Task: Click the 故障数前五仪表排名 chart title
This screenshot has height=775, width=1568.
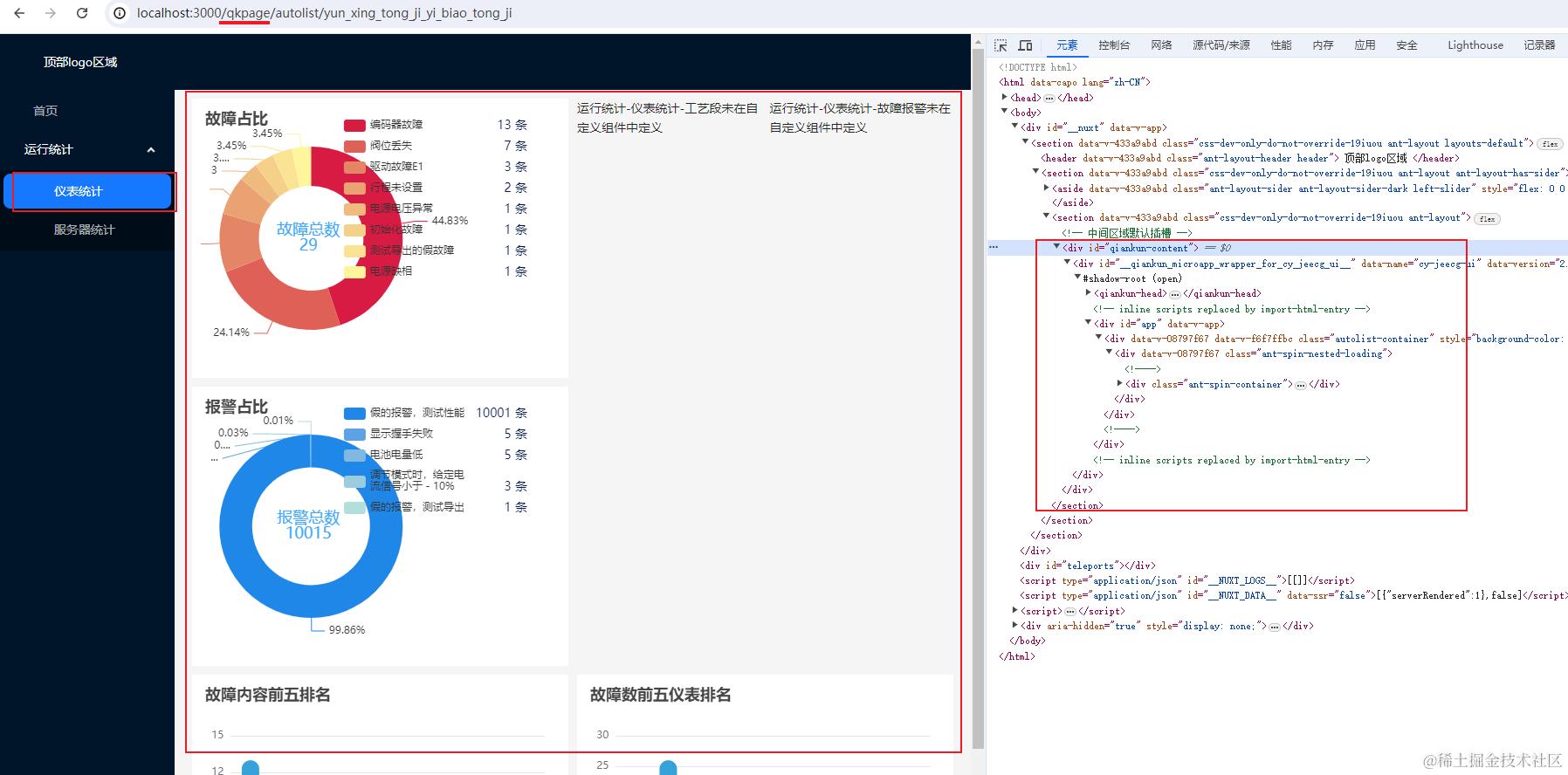Action: (661, 695)
